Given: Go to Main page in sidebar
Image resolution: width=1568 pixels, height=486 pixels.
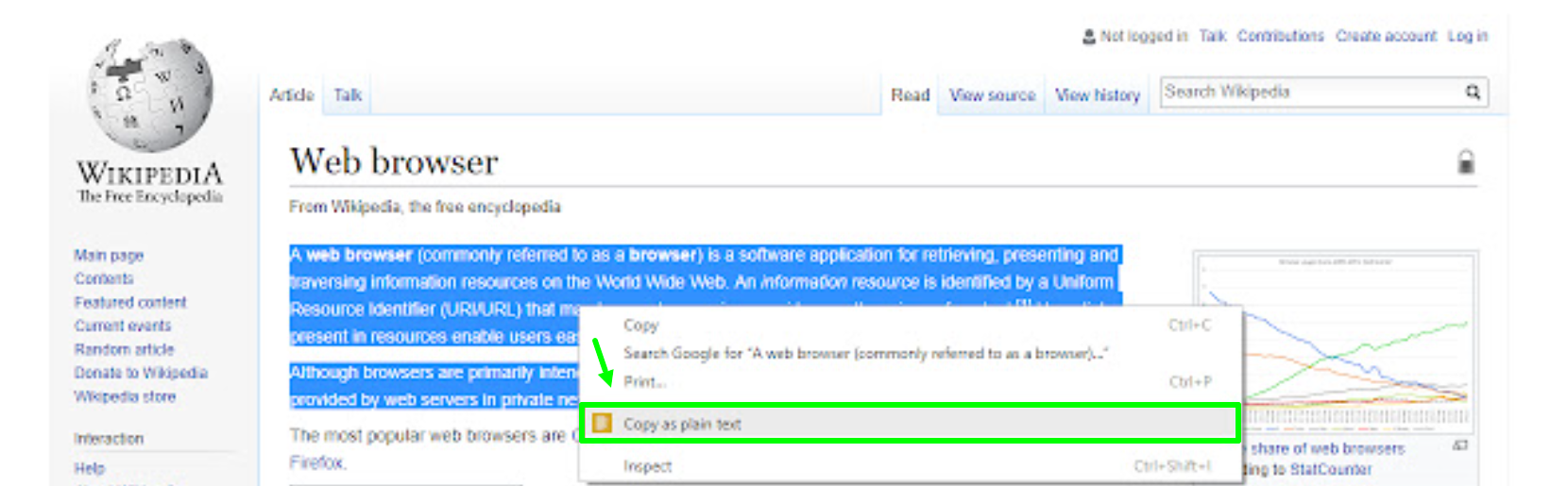Looking at the screenshot, I should (x=109, y=256).
